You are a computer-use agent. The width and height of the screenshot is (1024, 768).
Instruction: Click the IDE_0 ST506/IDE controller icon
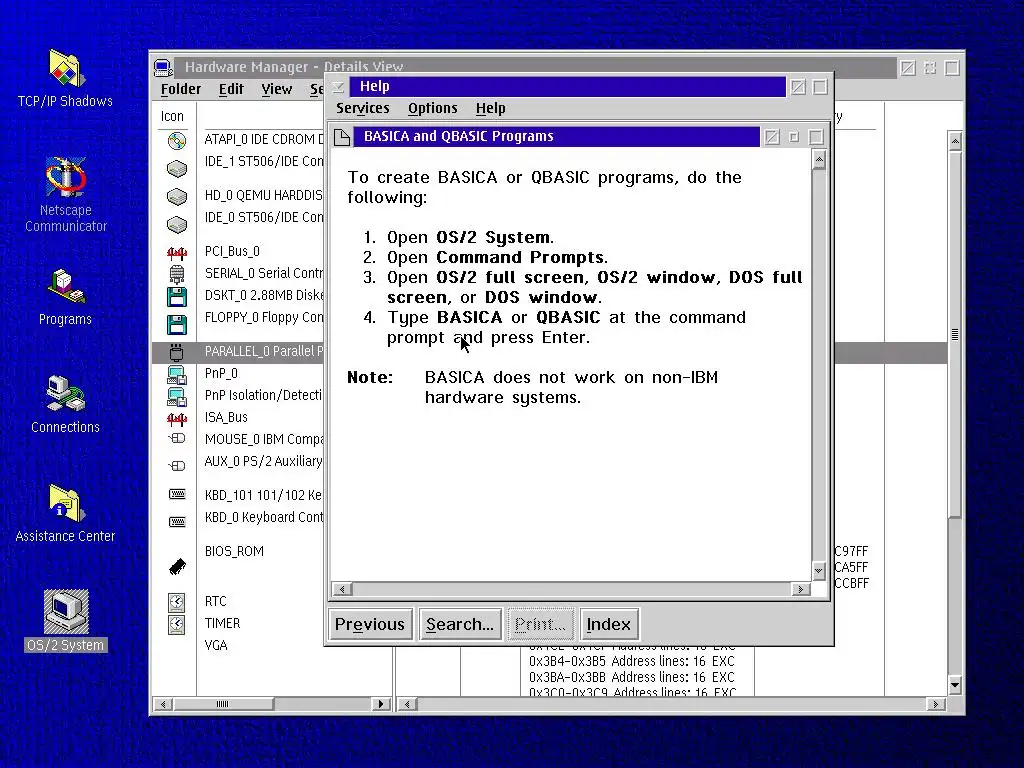click(x=176, y=225)
